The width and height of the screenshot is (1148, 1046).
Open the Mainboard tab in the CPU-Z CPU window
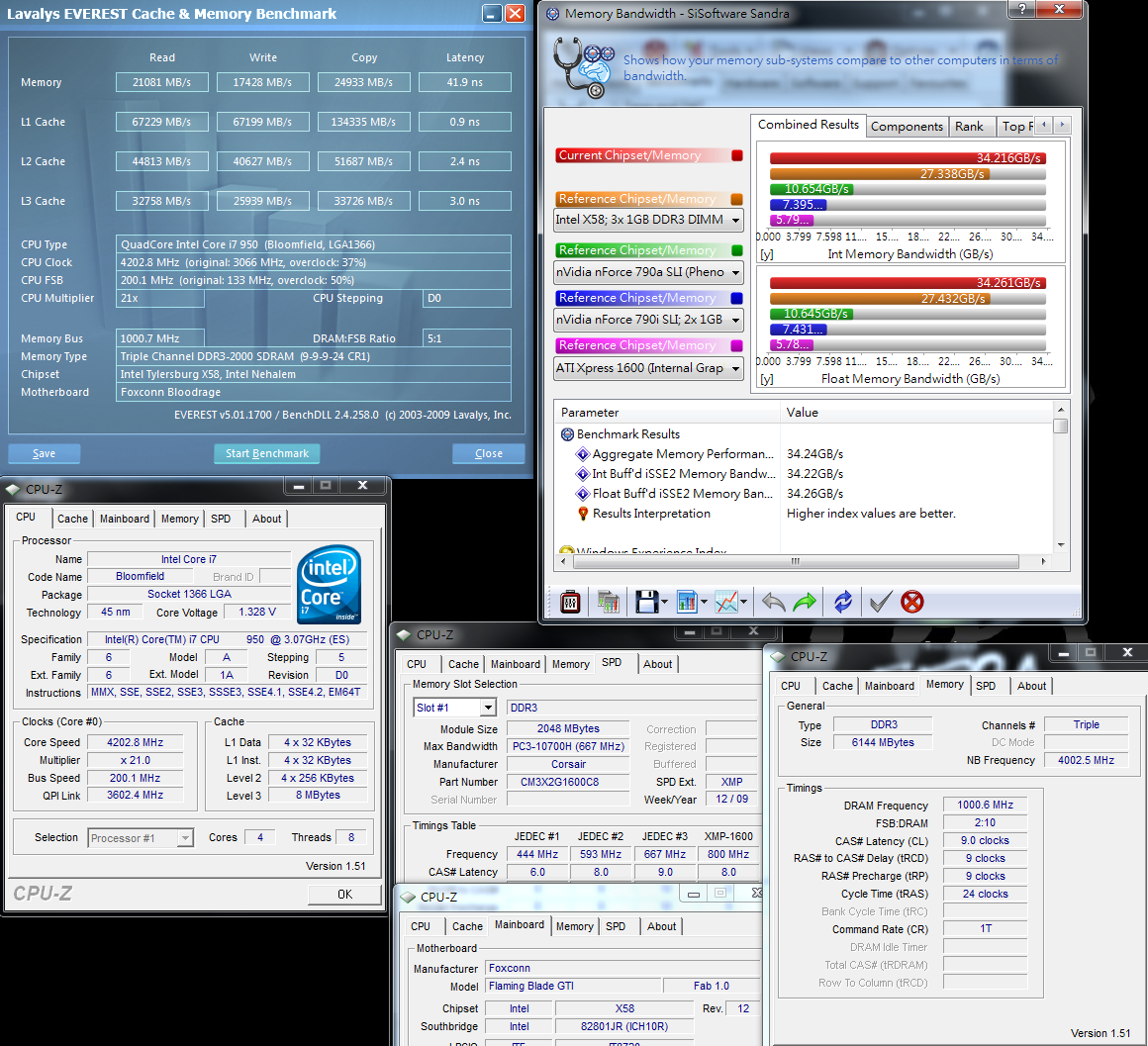[125, 519]
